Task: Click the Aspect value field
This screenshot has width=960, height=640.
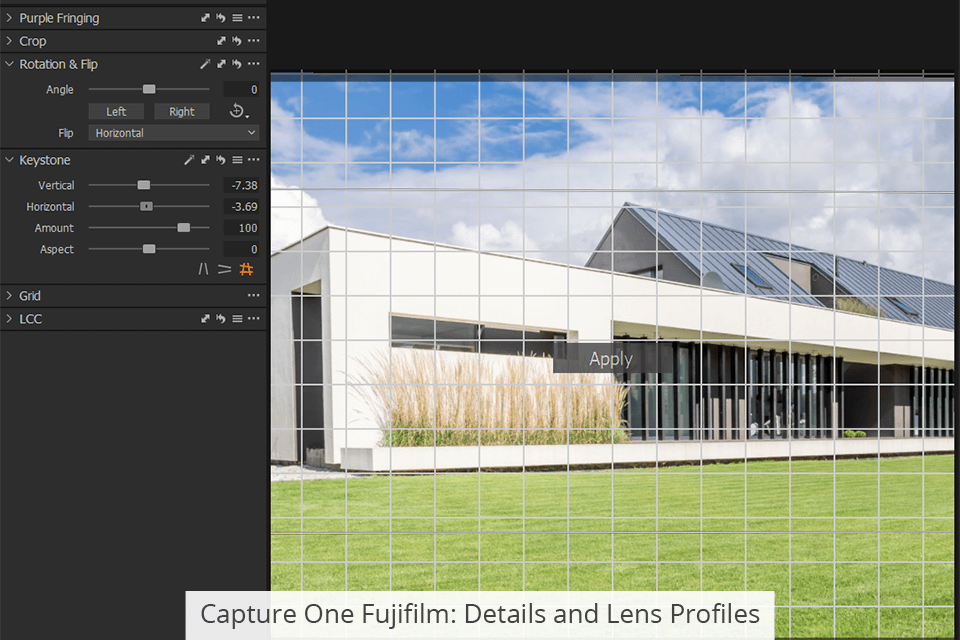Action: [x=241, y=249]
